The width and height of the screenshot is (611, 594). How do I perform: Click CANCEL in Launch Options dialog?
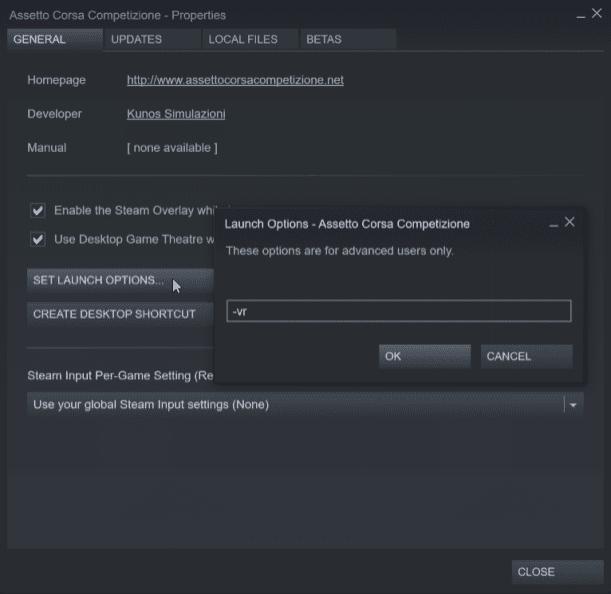(526, 356)
